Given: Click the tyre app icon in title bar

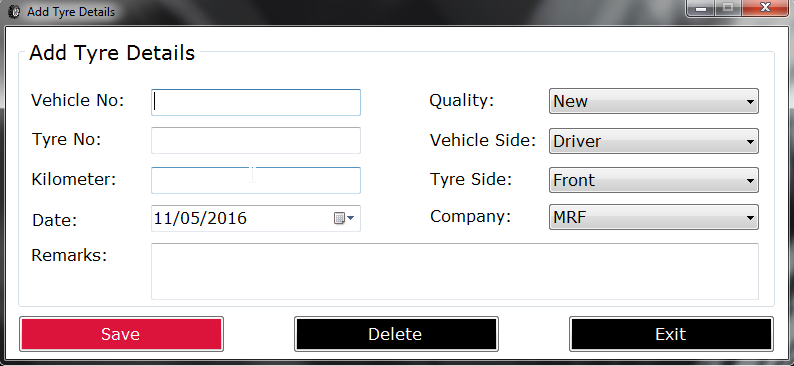Looking at the screenshot, I should point(14,12).
